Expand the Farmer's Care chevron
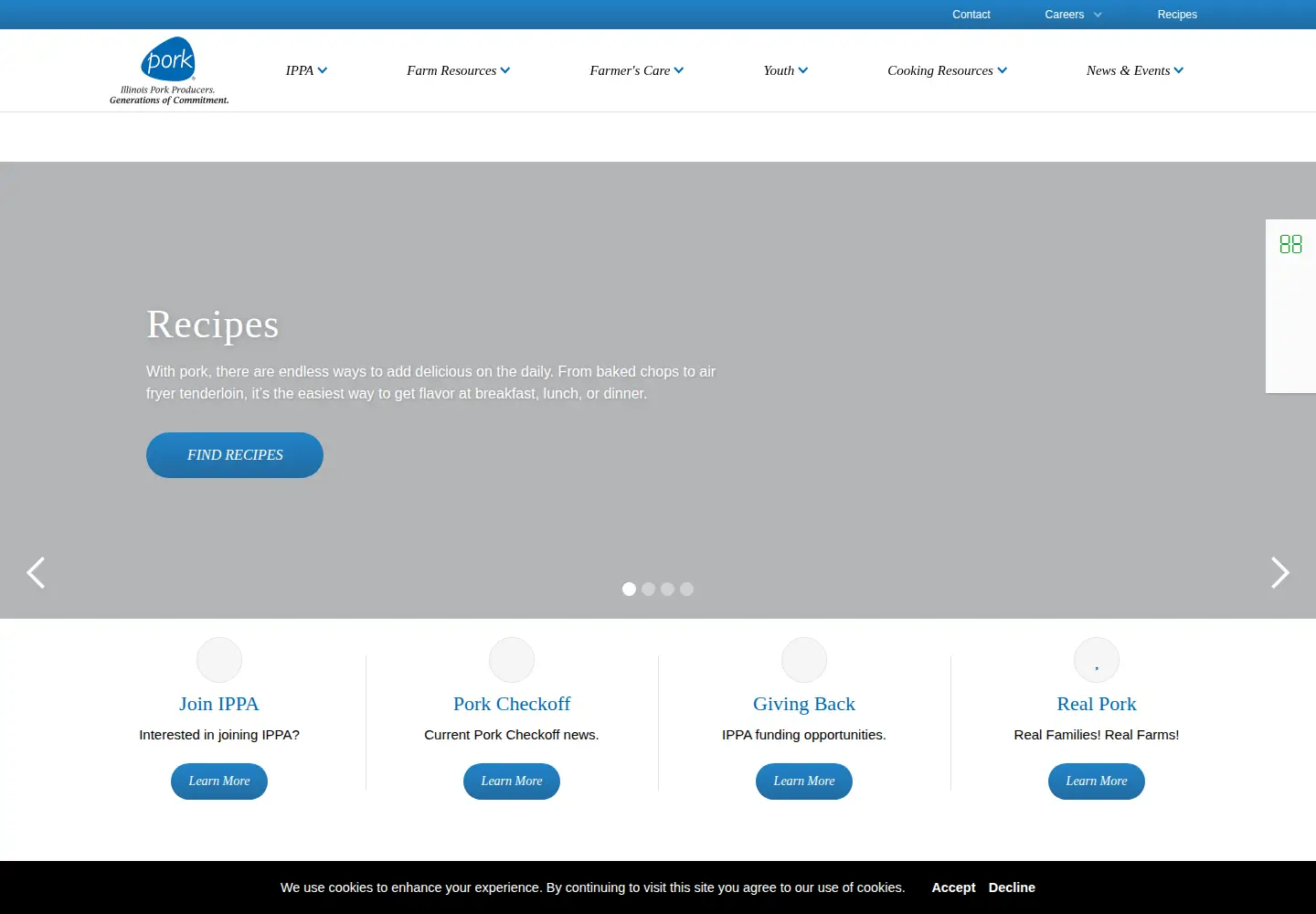This screenshot has height=914, width=1316. (x=679, y=70)
